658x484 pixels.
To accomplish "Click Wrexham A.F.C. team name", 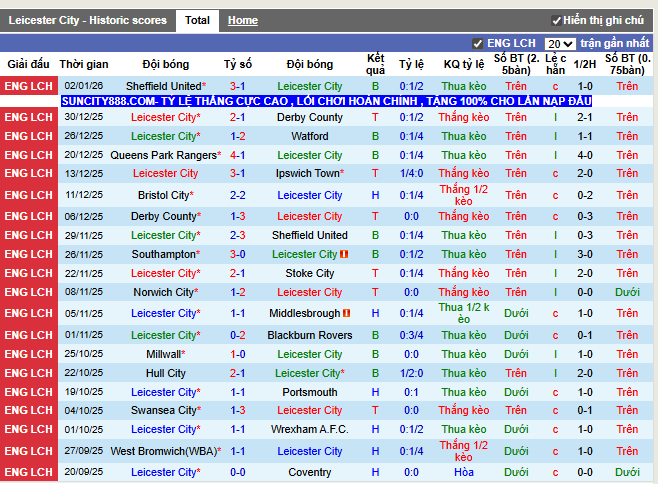I will tap(310, 429).
